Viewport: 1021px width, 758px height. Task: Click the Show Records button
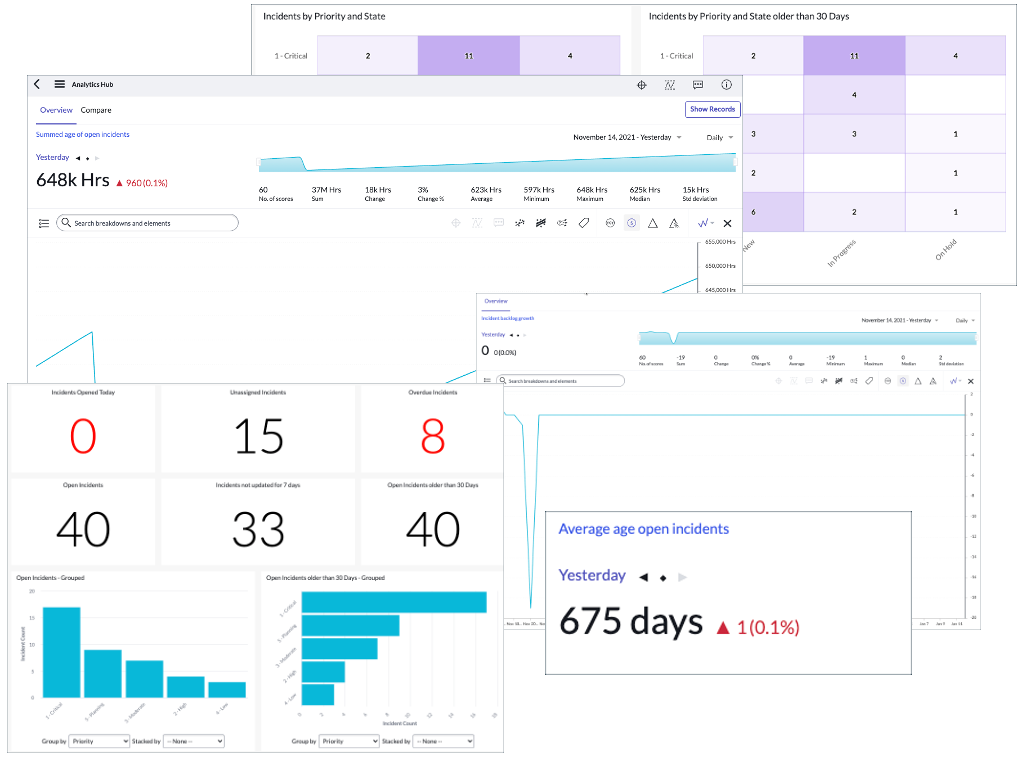[x=712, y=109]
